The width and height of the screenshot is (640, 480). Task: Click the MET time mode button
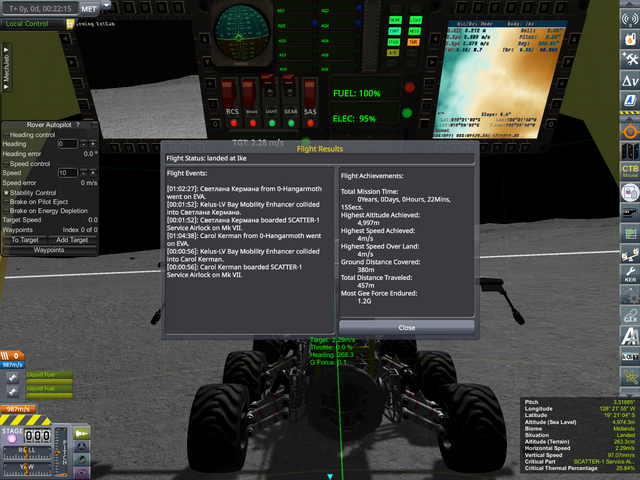pyautogui.click(x=89, y=9)
